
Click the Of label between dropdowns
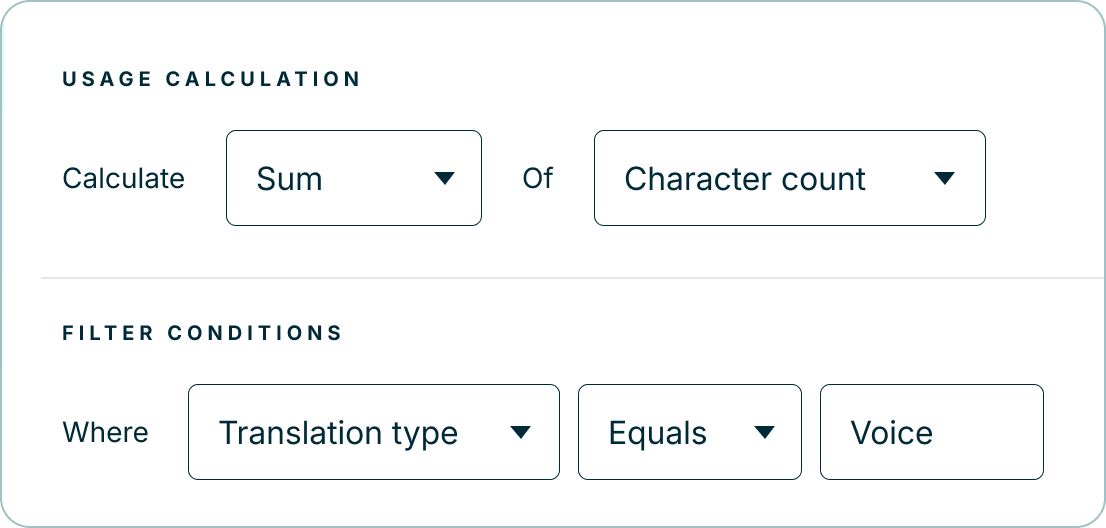tap(537, 178)
